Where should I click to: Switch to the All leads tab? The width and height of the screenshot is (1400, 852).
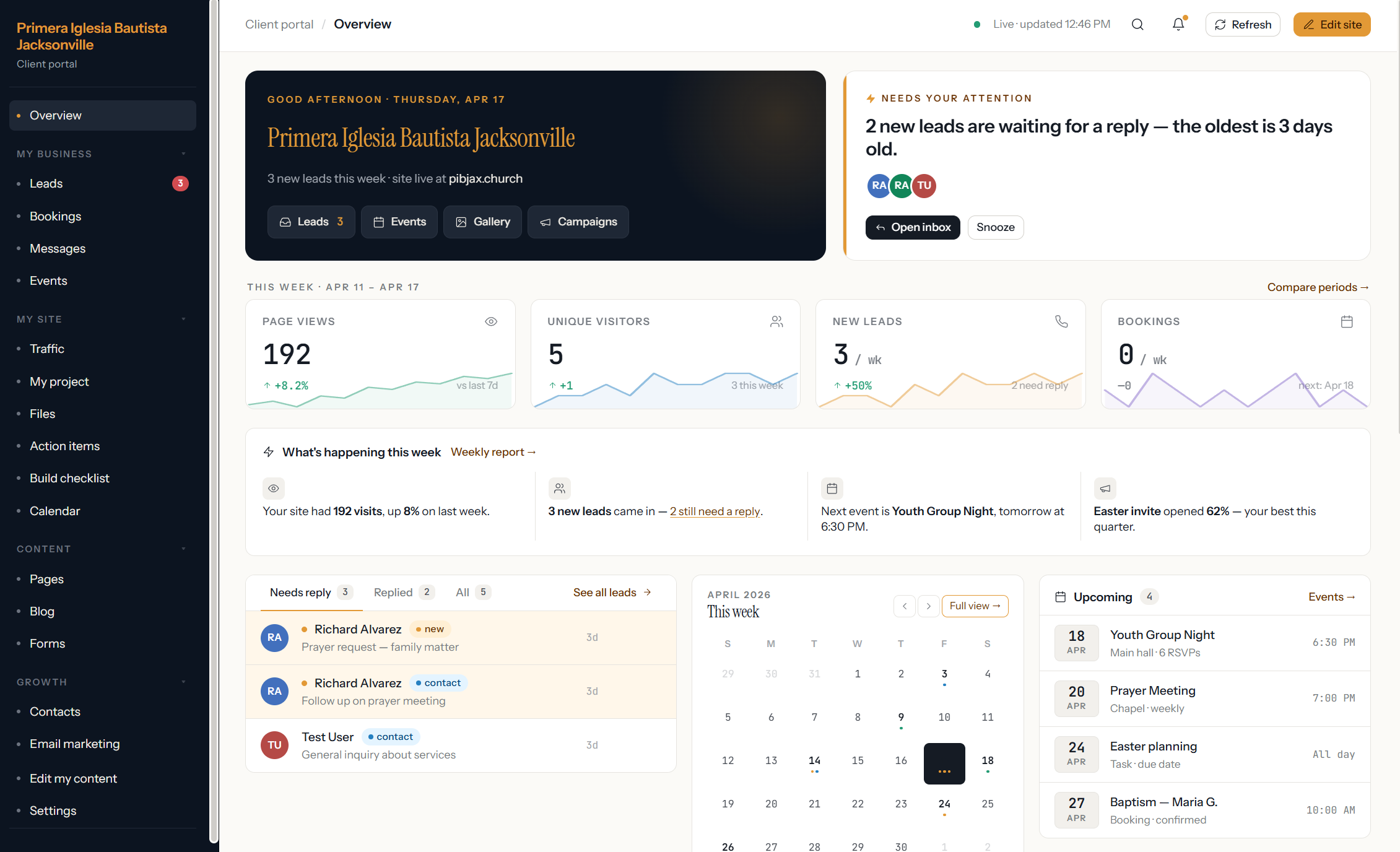(463, 592)
